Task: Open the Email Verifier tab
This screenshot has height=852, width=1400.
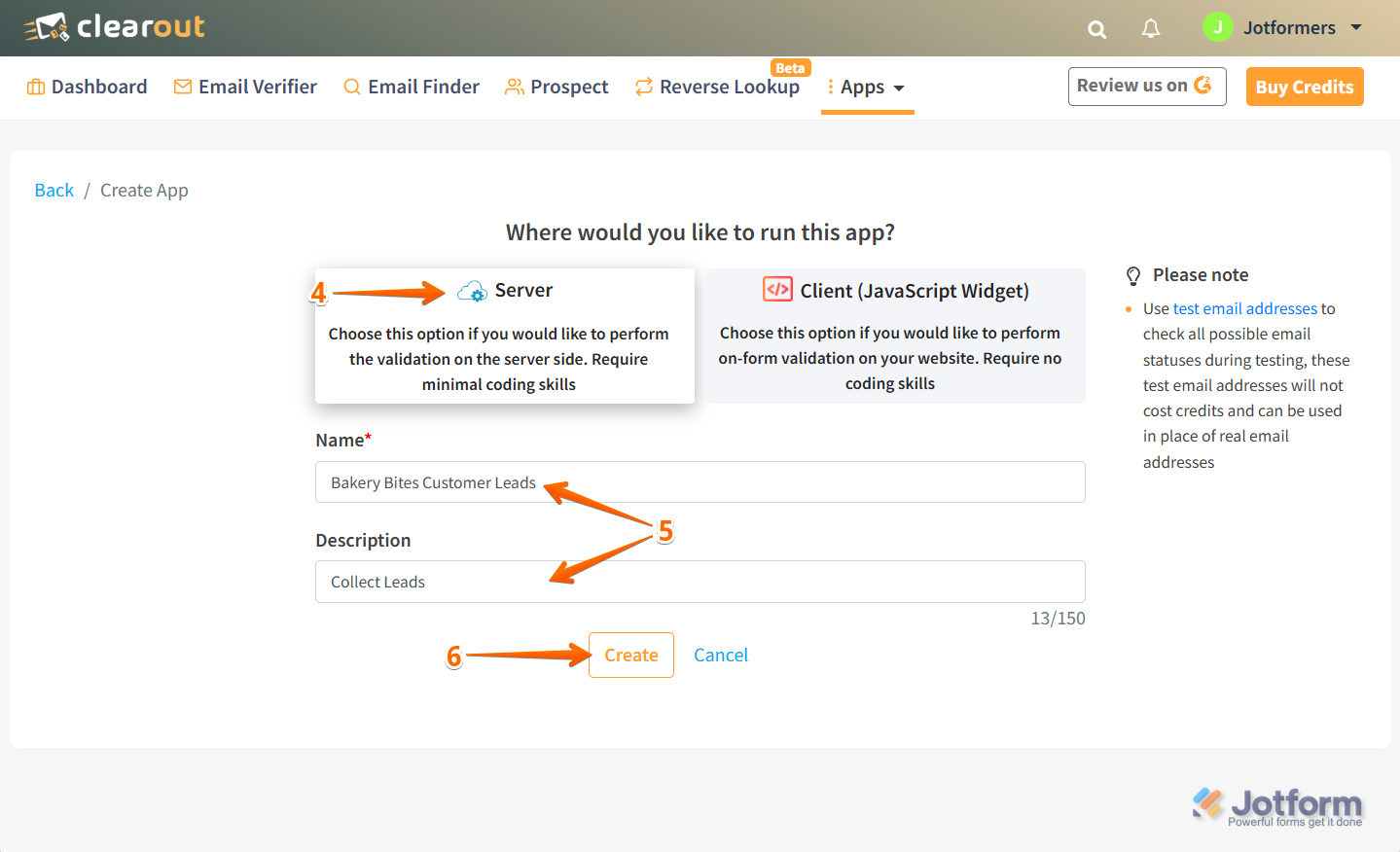Action: pyautogui.click(x=245, y=87)
